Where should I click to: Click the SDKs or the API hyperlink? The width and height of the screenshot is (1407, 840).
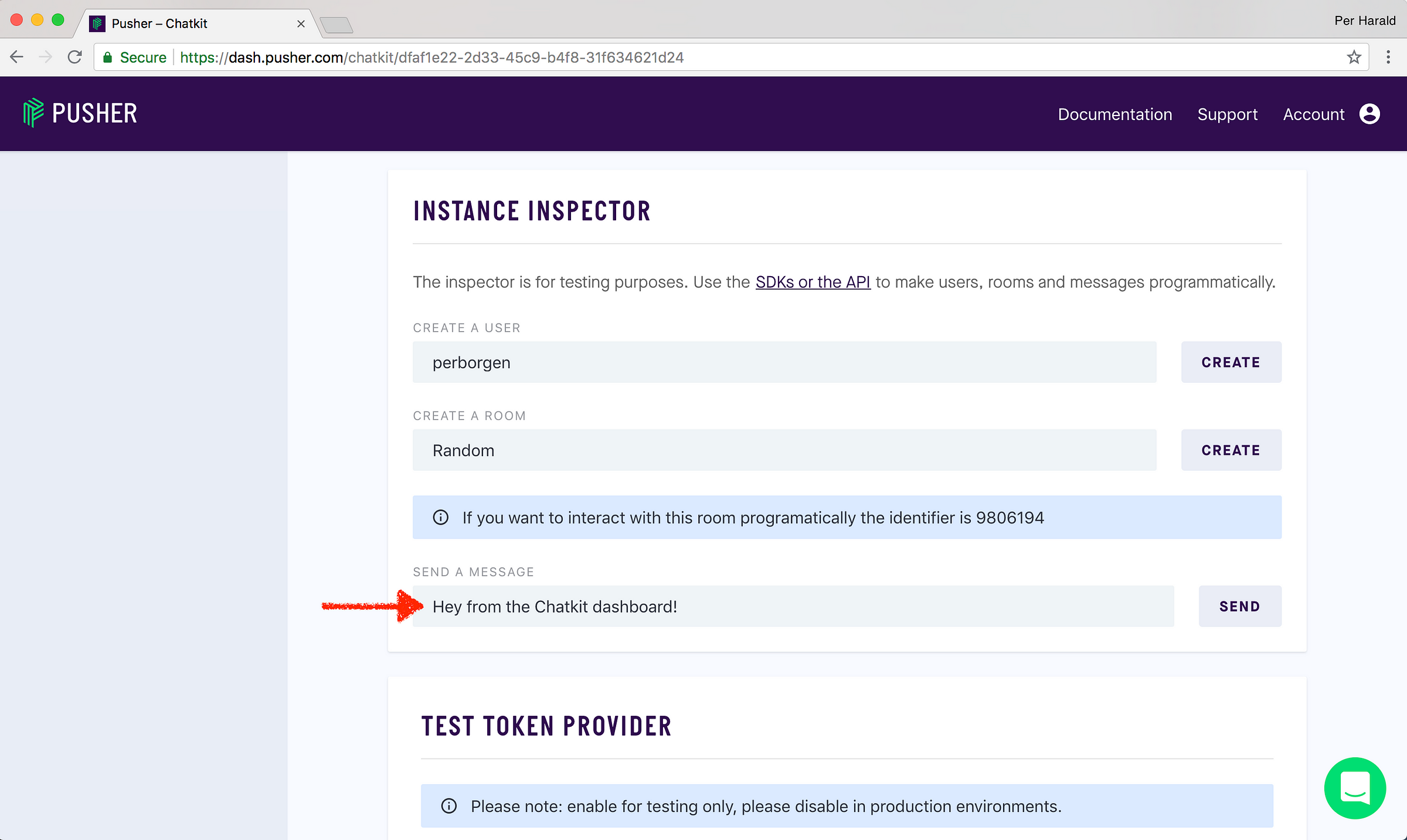coord(811,282)
